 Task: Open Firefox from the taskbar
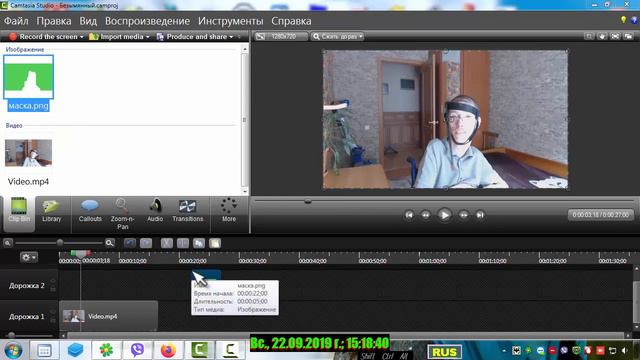click(x=168, y=350)
